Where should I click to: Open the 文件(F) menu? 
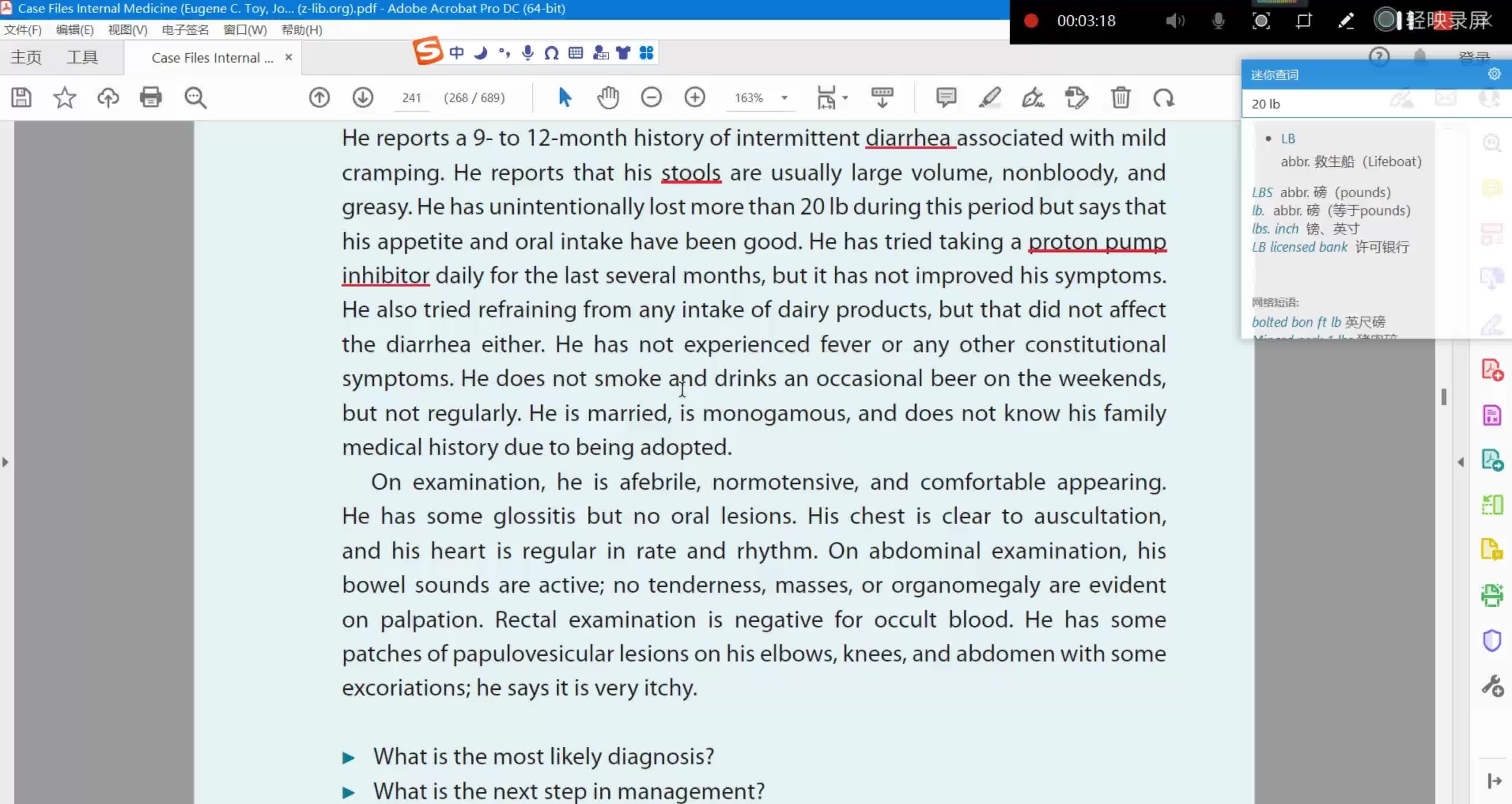[22, 29]
